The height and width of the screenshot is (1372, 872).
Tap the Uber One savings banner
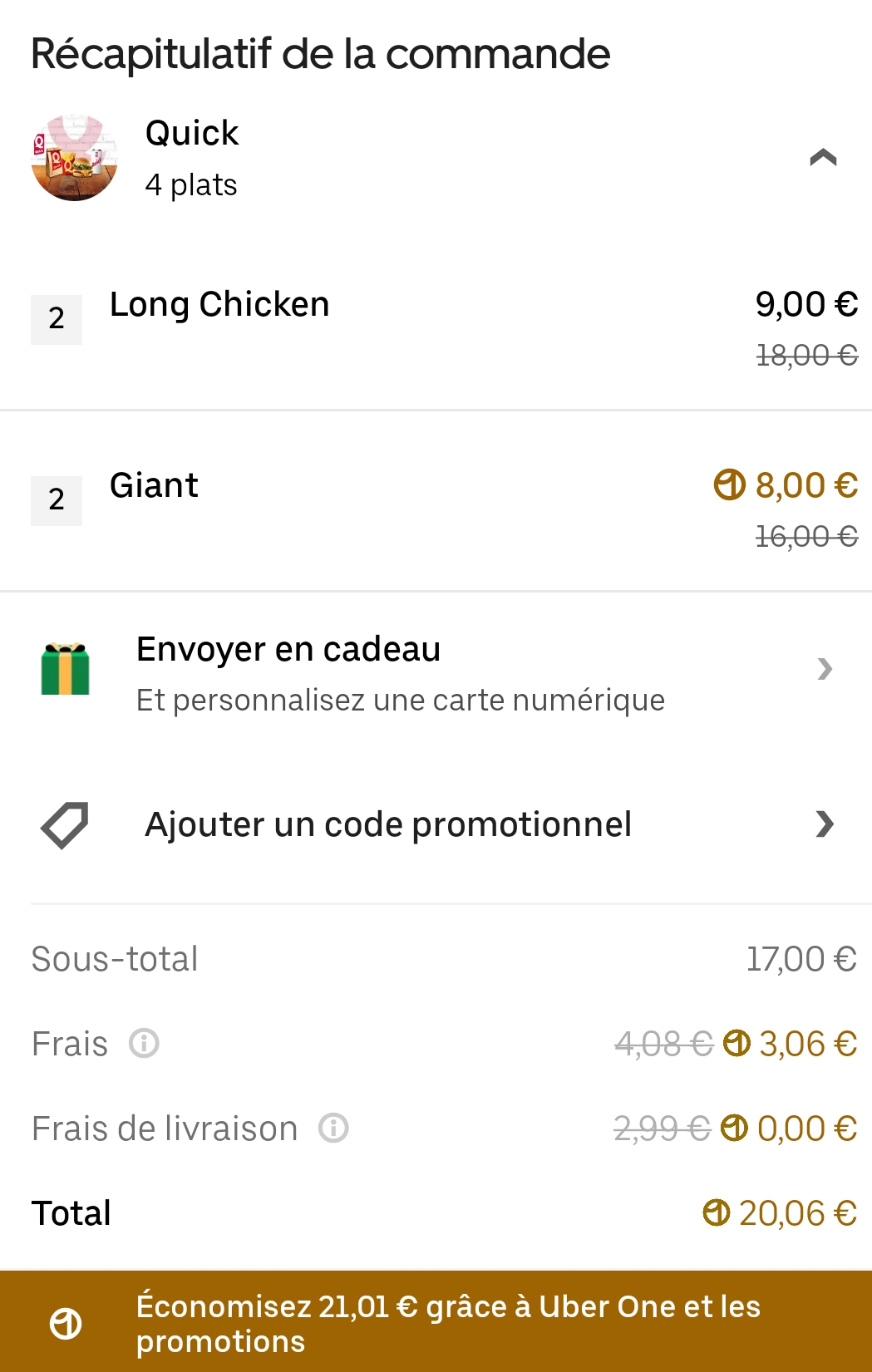[448, 1323]
